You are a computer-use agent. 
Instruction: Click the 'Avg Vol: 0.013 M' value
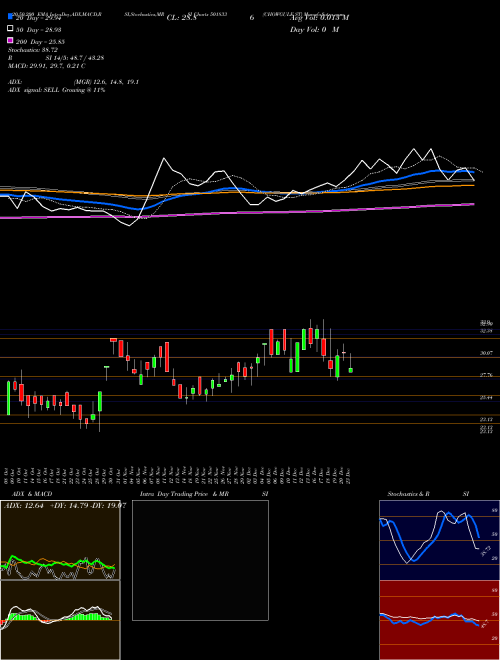click(319, 18)
